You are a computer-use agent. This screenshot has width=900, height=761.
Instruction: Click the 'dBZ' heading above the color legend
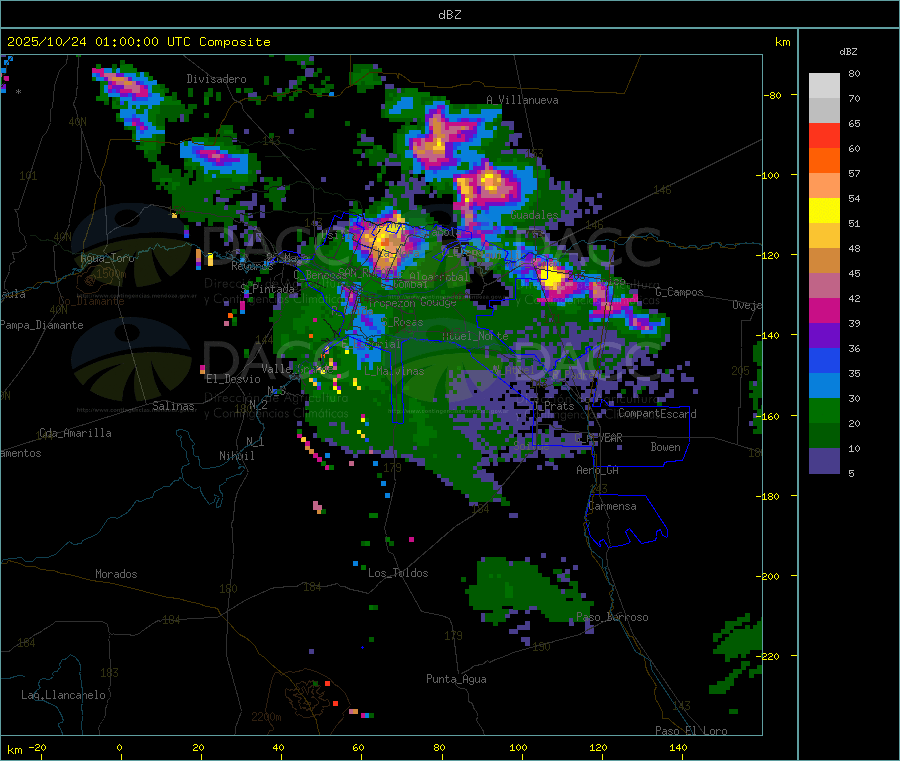(x=848, y=52)
